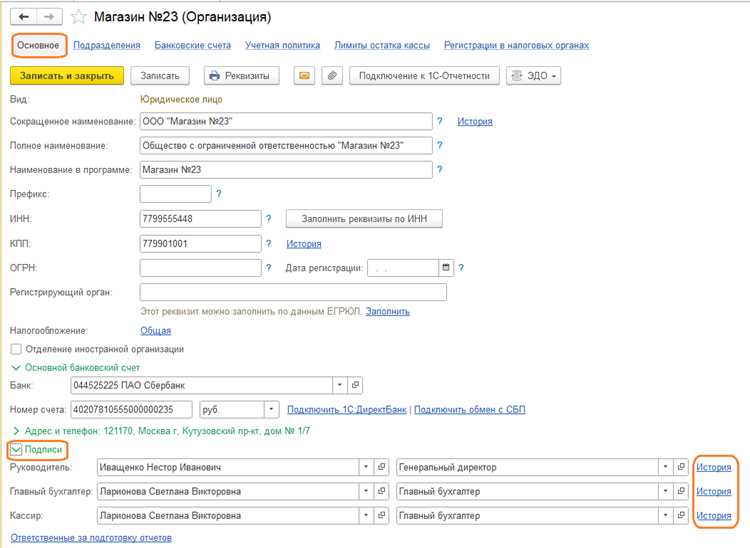Click into the empty ОГРН input field

(200, 268)
